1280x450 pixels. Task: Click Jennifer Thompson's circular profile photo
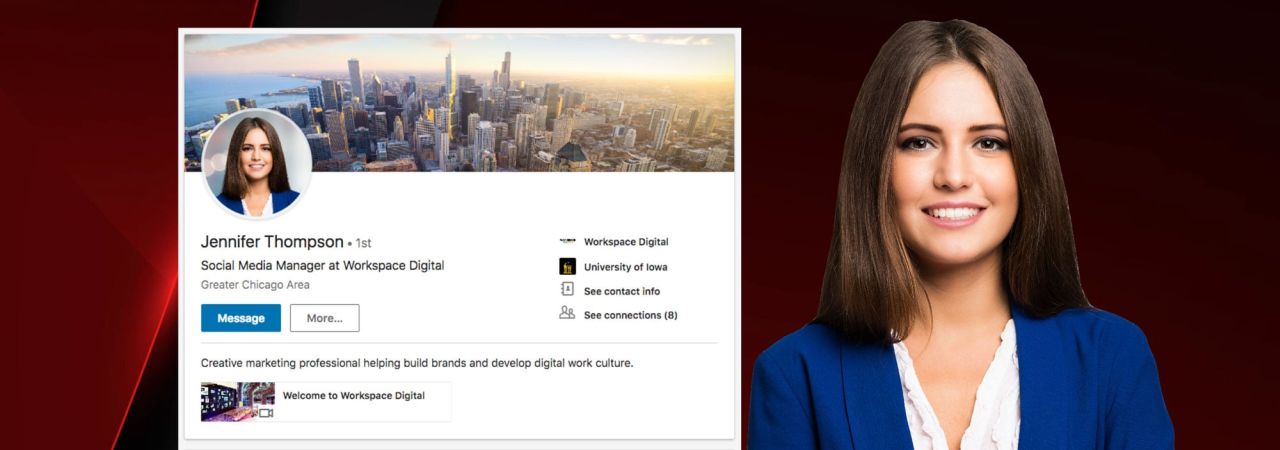(x=257, y=163)
